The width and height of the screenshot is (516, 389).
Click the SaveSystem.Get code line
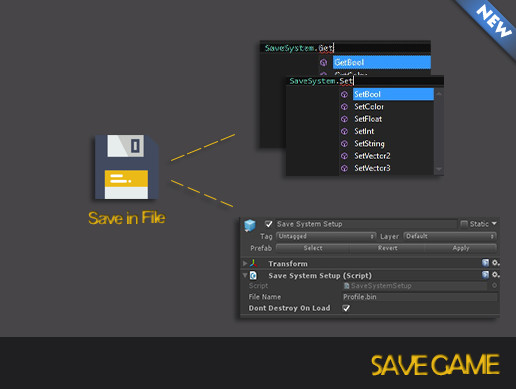[x=345, y=48]
